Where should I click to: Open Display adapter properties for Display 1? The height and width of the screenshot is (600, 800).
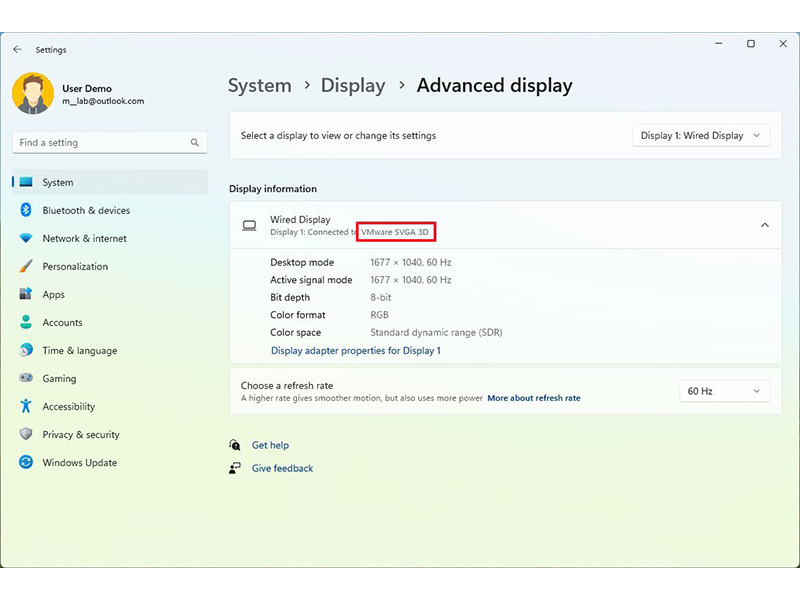click(x=355, y=351)
